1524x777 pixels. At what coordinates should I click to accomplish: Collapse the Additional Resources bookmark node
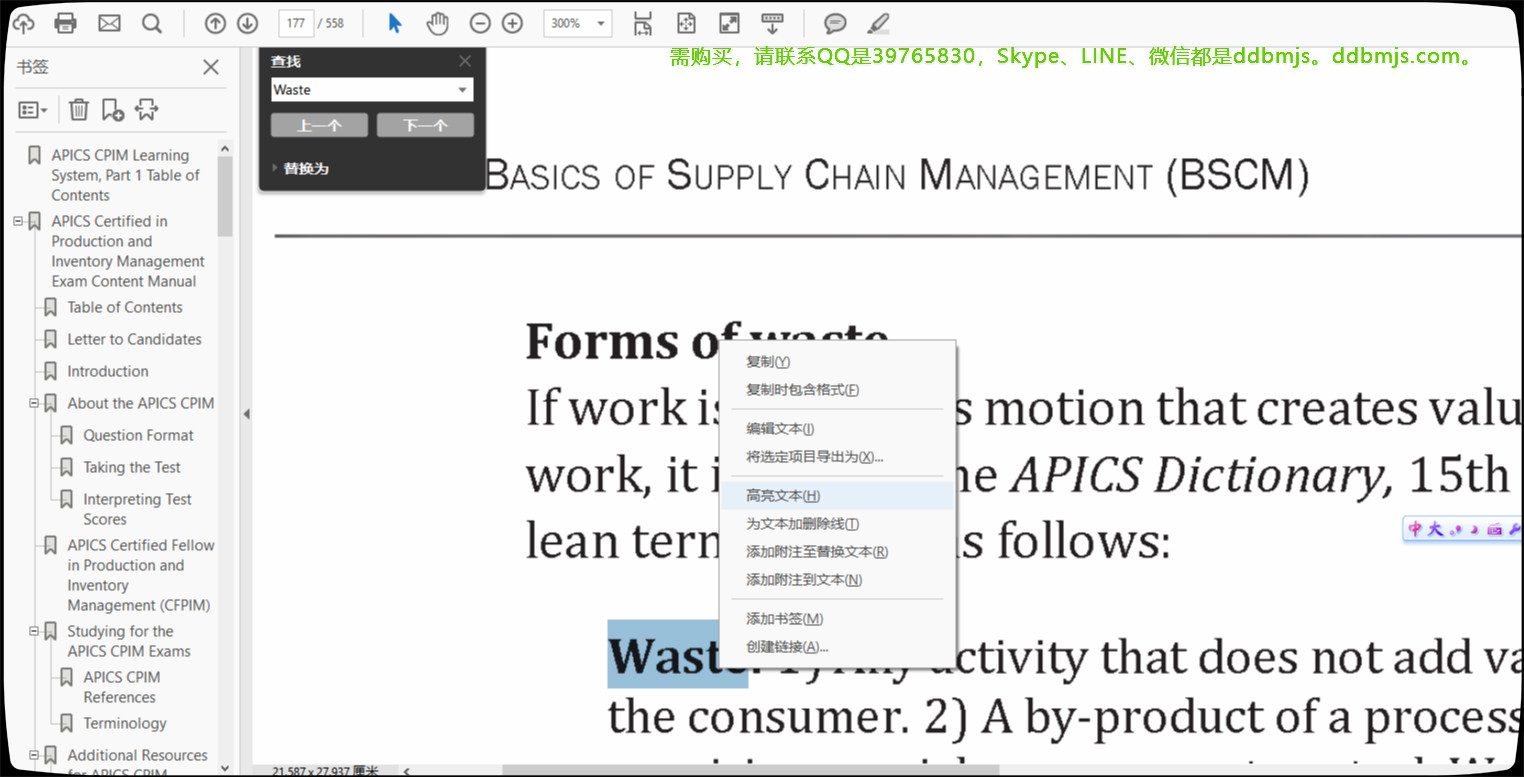pos(34,755)
